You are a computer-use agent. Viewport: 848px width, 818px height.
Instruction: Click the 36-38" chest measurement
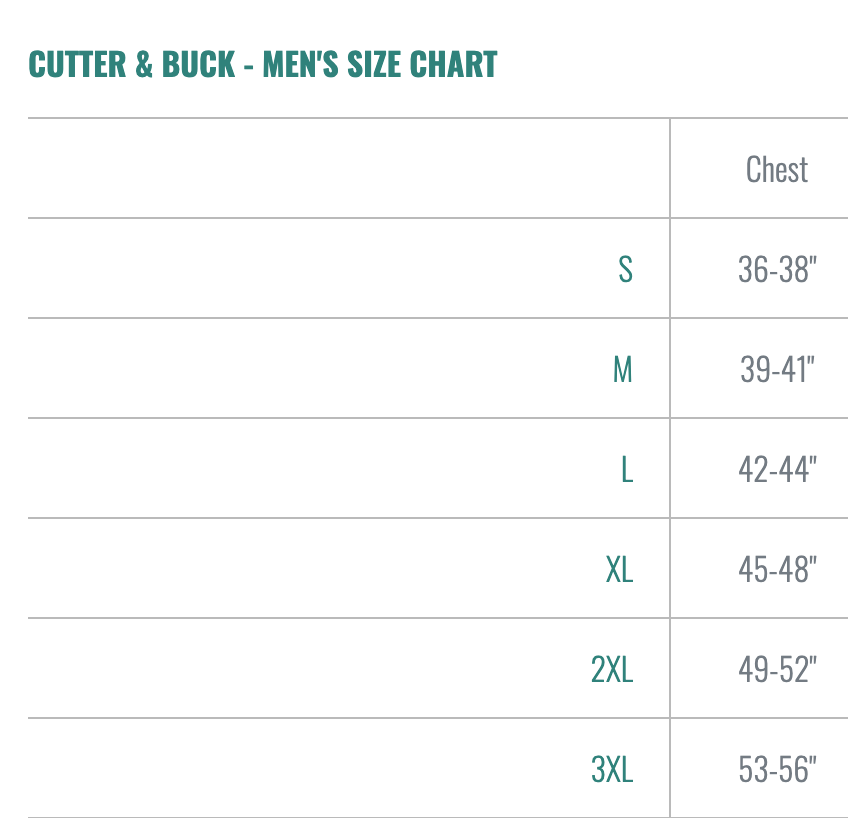coord(777,269)
